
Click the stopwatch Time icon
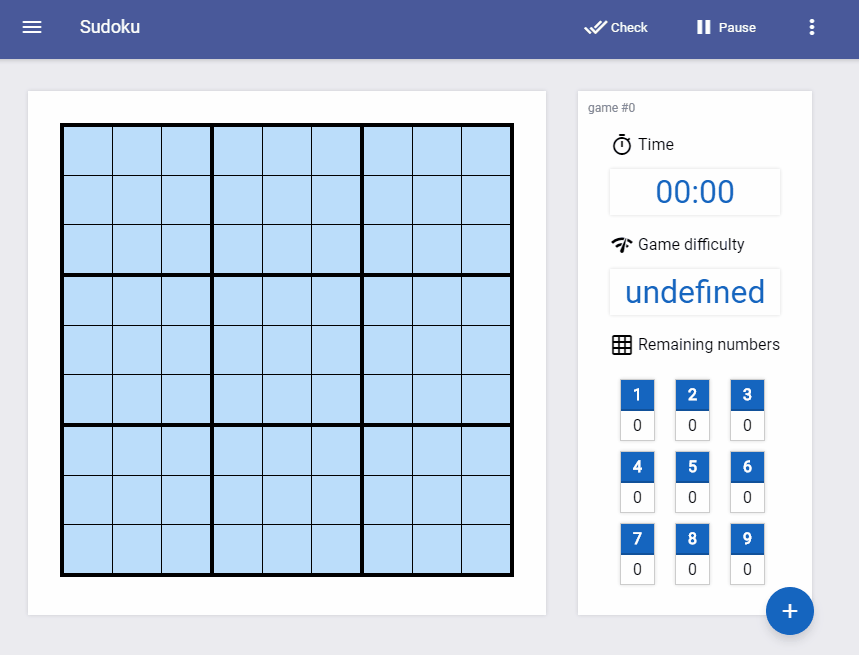click(x=622, y=145)
